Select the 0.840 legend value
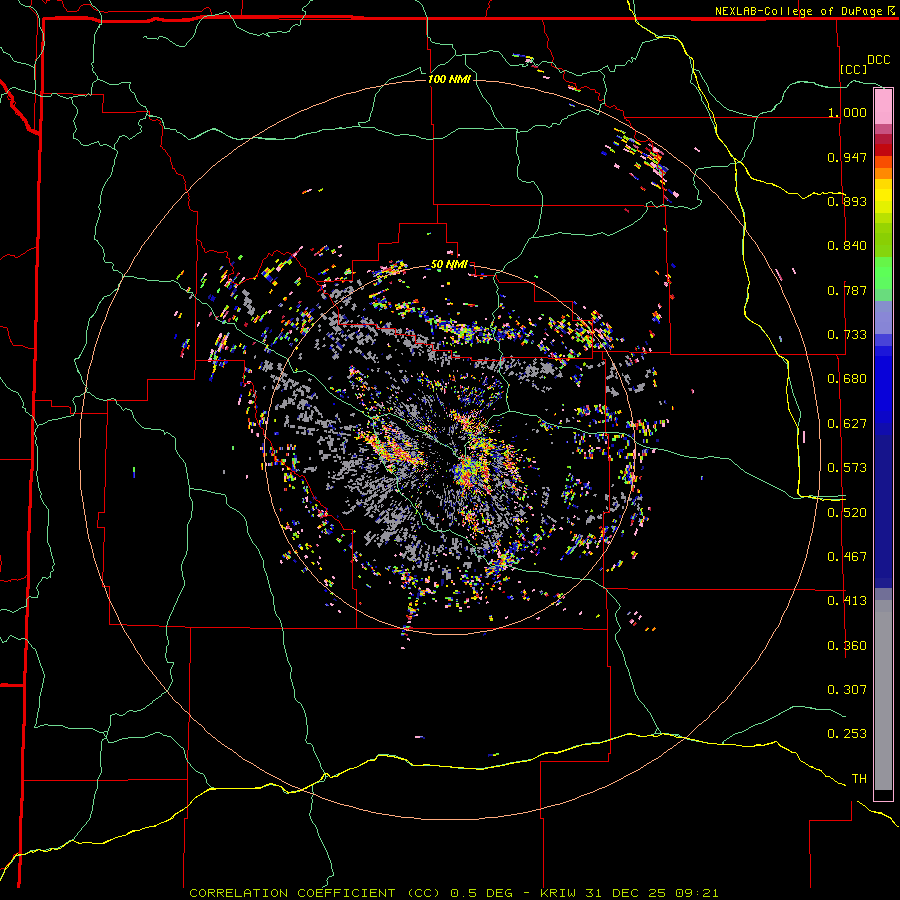900x900 pixels. [x=847, y=246]
